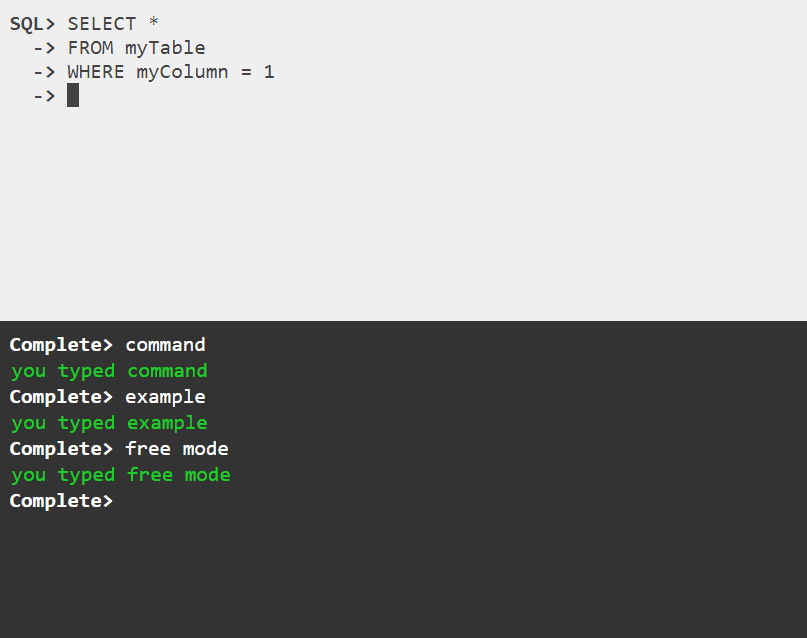Click the SELECT * statement text
The height and width of the screenshot is (638, 807).
point(113,24)
